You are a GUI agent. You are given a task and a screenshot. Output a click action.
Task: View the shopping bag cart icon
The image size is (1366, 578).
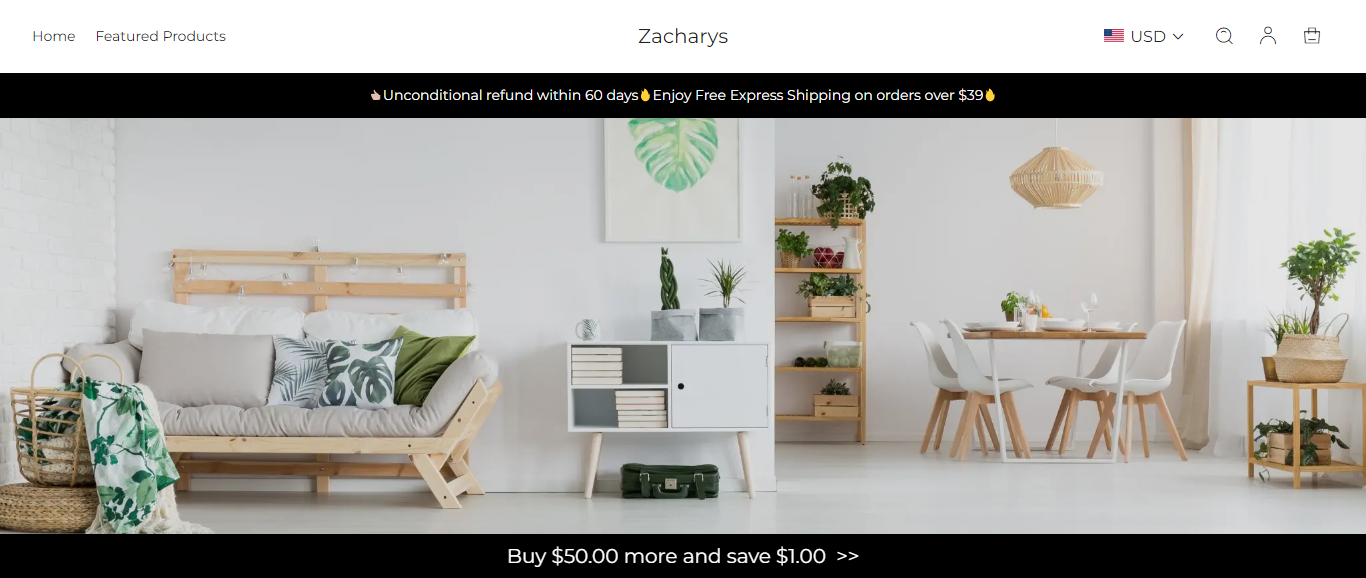(x=1312, y=36)
